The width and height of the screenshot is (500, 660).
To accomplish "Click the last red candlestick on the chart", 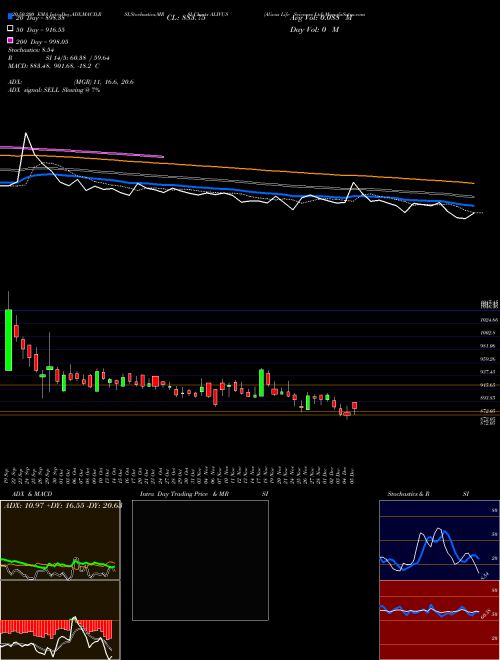I will 355,405.
